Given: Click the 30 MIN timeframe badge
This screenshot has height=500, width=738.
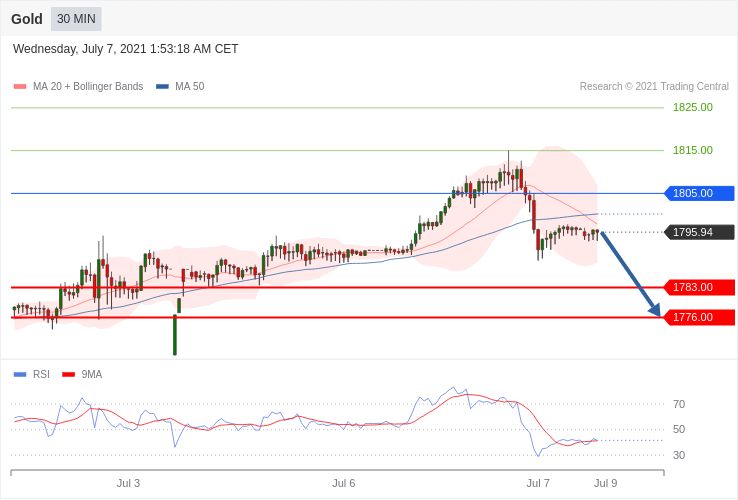Looking at the screenshot, I should pyautogui.click(x=76, y=19).
